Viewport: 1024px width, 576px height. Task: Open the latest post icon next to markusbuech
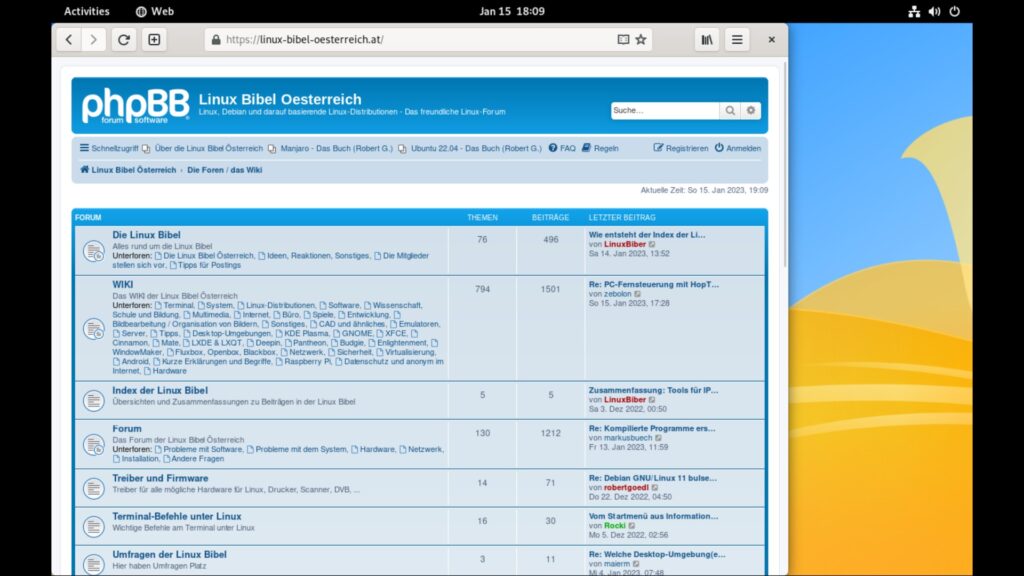[x=658, y=438]
